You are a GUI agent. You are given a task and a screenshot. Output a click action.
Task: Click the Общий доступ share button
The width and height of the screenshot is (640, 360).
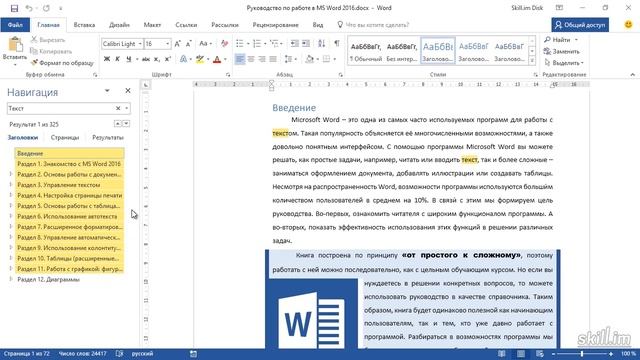click(580, 25)
